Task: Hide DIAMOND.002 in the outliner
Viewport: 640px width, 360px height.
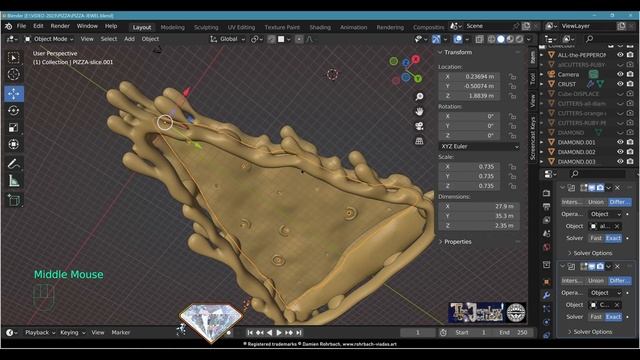Action: [620, 152]
